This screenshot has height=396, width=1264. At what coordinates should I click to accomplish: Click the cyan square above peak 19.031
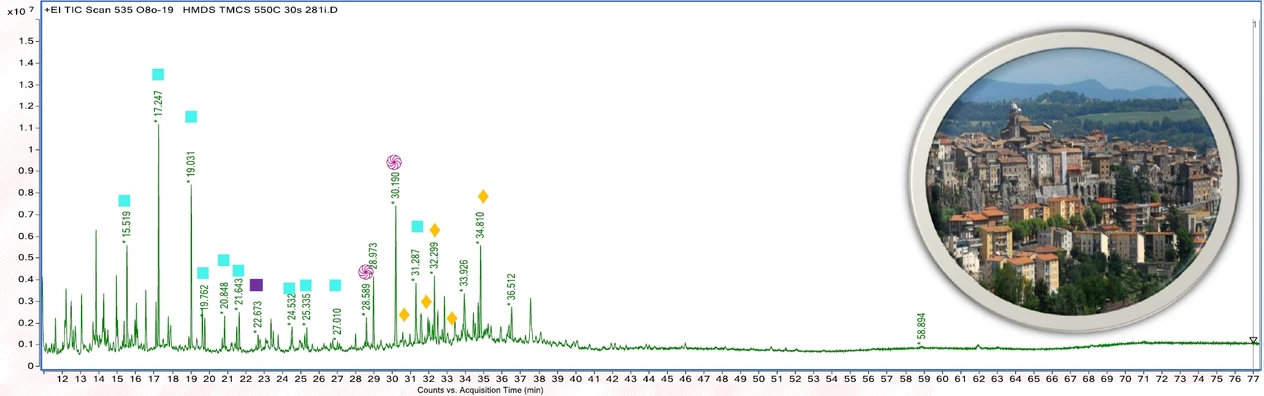tap(191, 117)
